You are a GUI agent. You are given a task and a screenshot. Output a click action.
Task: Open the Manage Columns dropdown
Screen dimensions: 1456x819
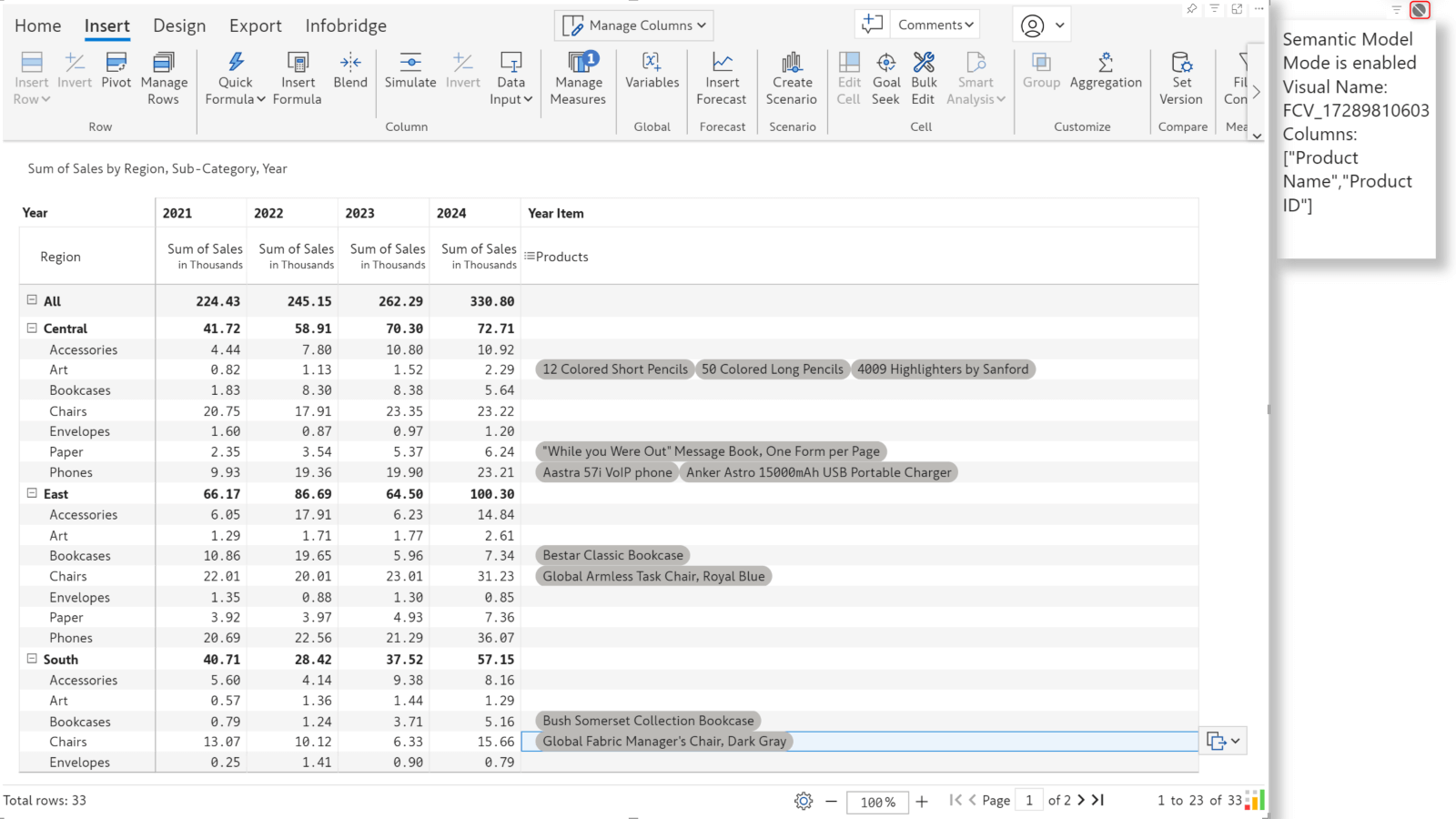coord(633,25)
